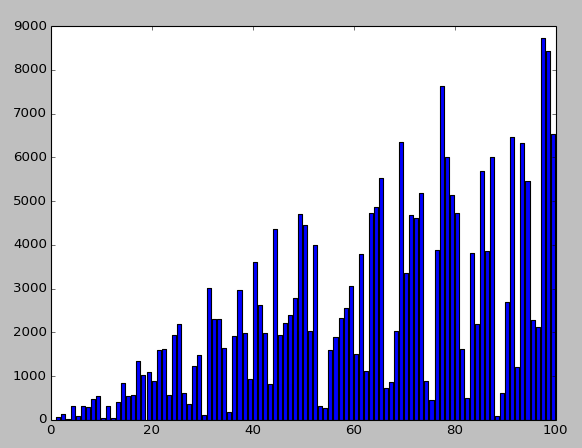The image size is (582, 448).
Task: Select the tallest bar in the histogram
Action: 543,229
